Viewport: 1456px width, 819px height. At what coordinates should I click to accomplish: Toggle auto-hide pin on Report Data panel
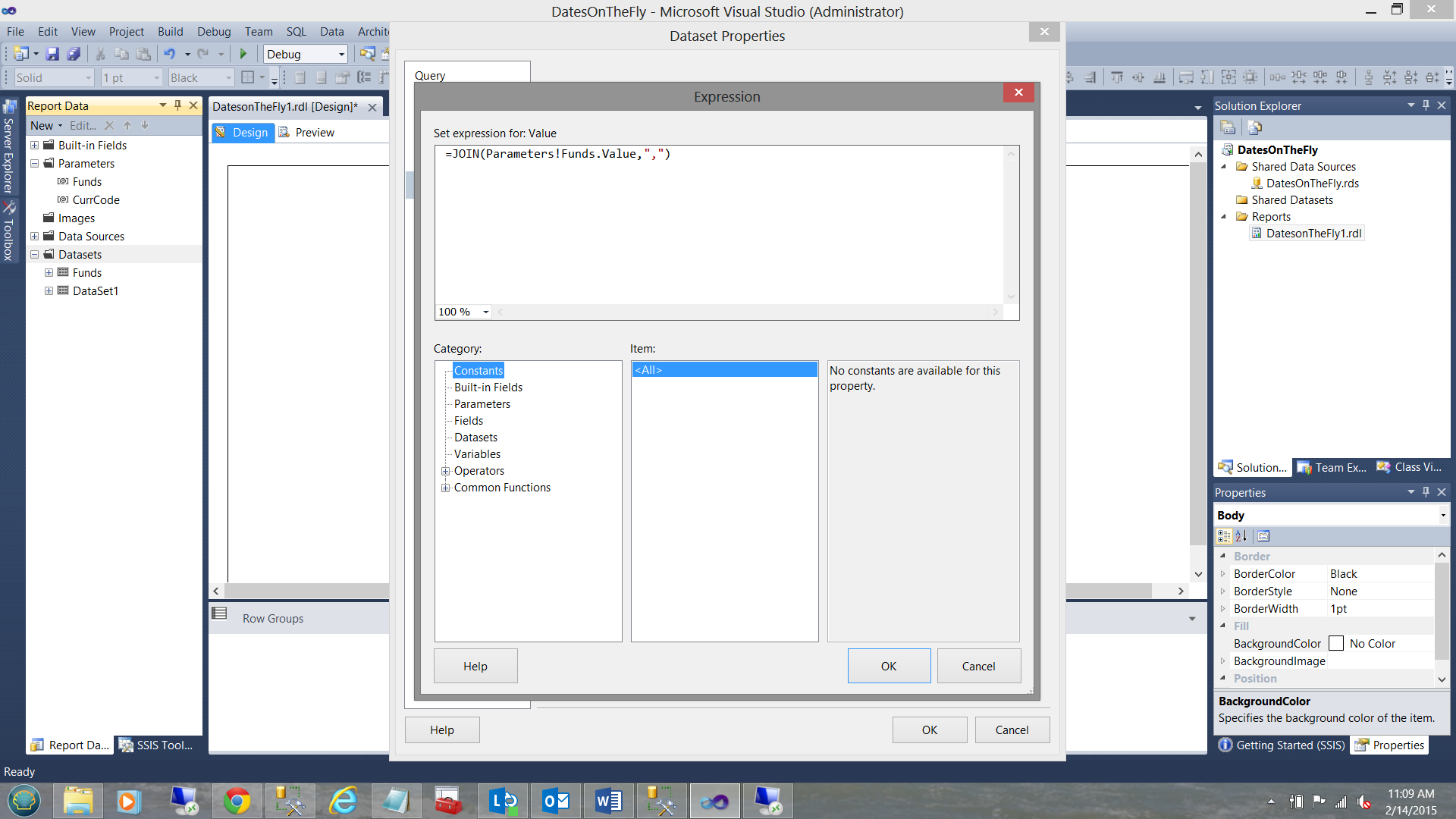point(178,105)
